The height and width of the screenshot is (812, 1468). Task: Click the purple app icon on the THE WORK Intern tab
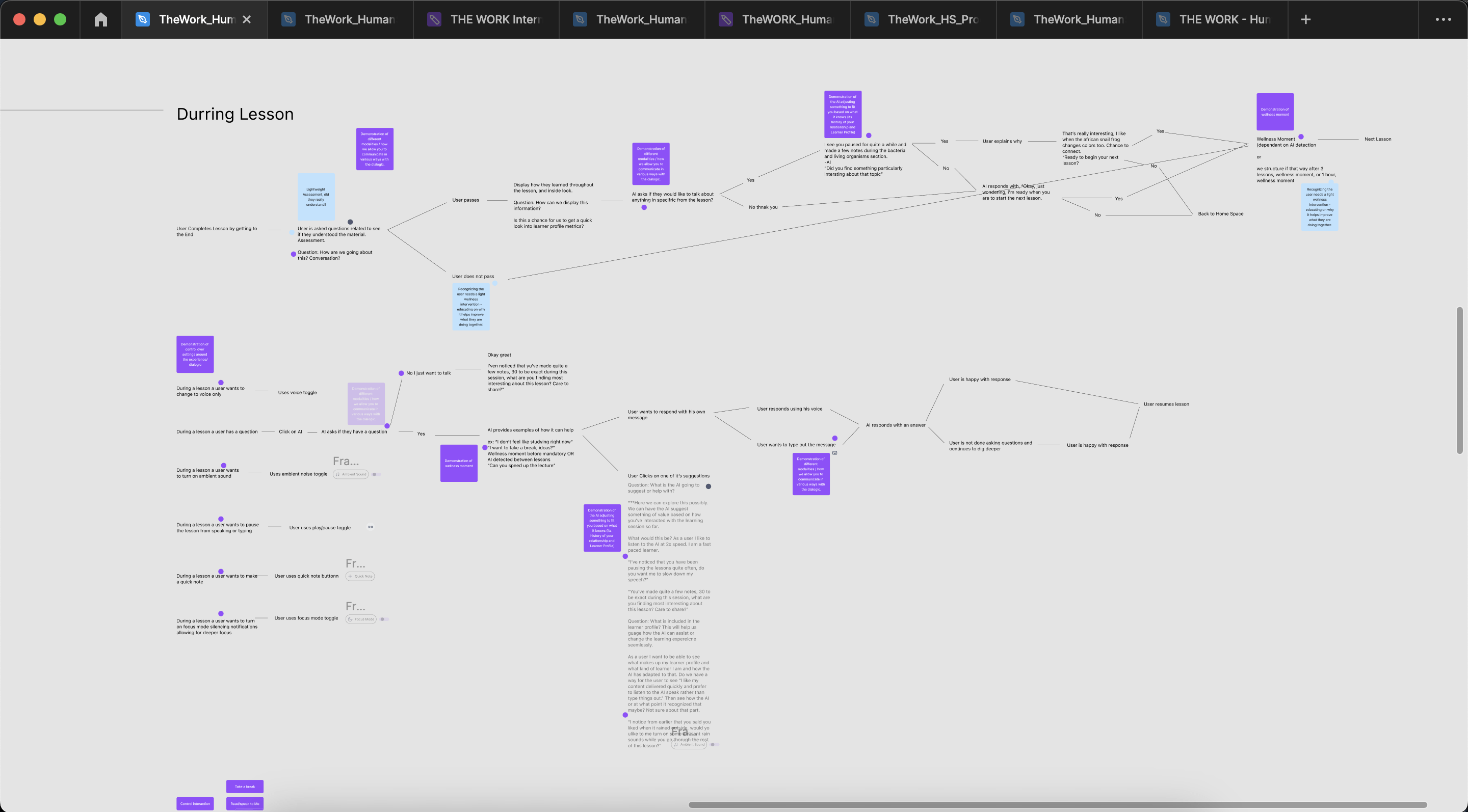click(x=435, y=19)
